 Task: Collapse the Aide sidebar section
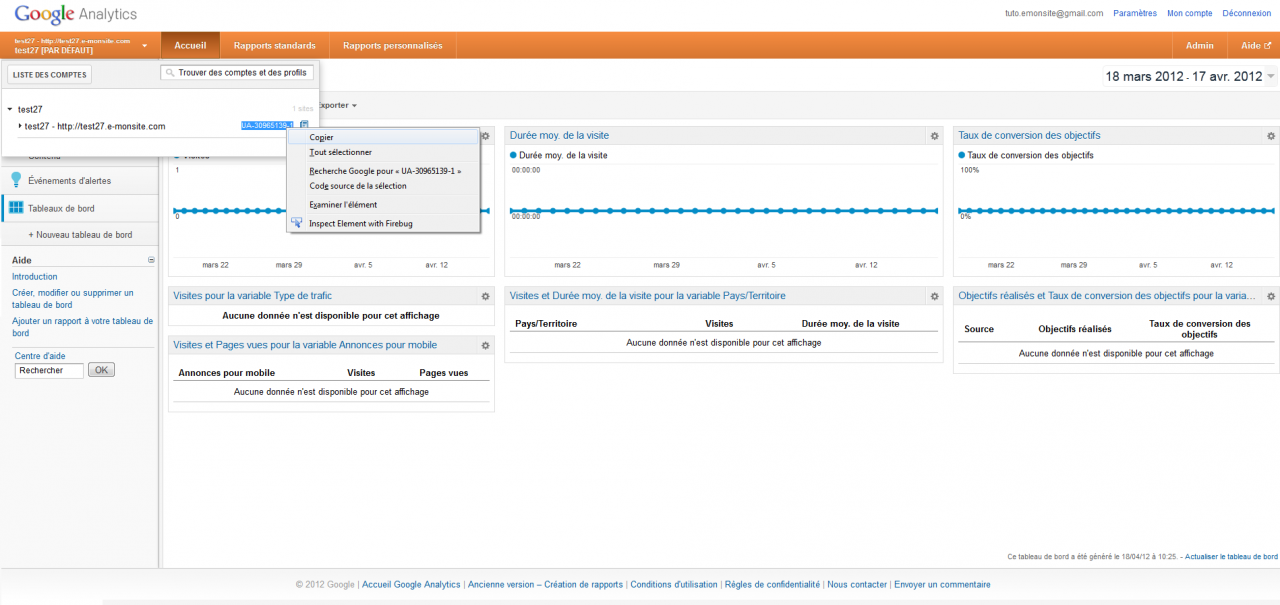coord(152,260)
